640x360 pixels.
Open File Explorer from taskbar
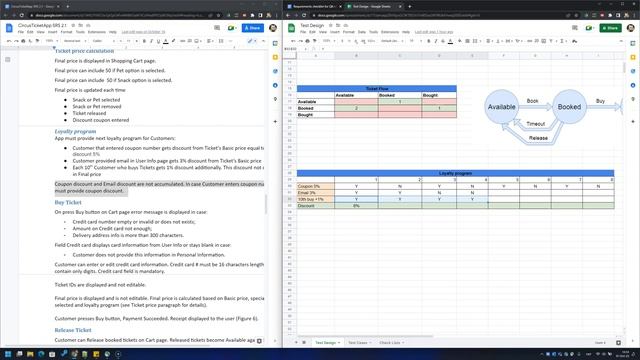pos(30,354)
